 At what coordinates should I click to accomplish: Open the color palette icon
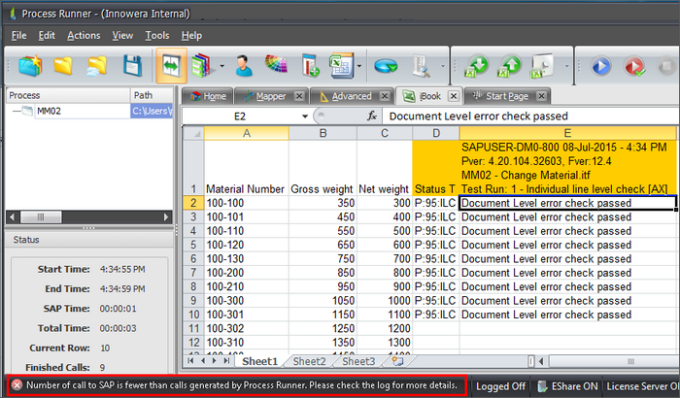click(x=276, y=64)
